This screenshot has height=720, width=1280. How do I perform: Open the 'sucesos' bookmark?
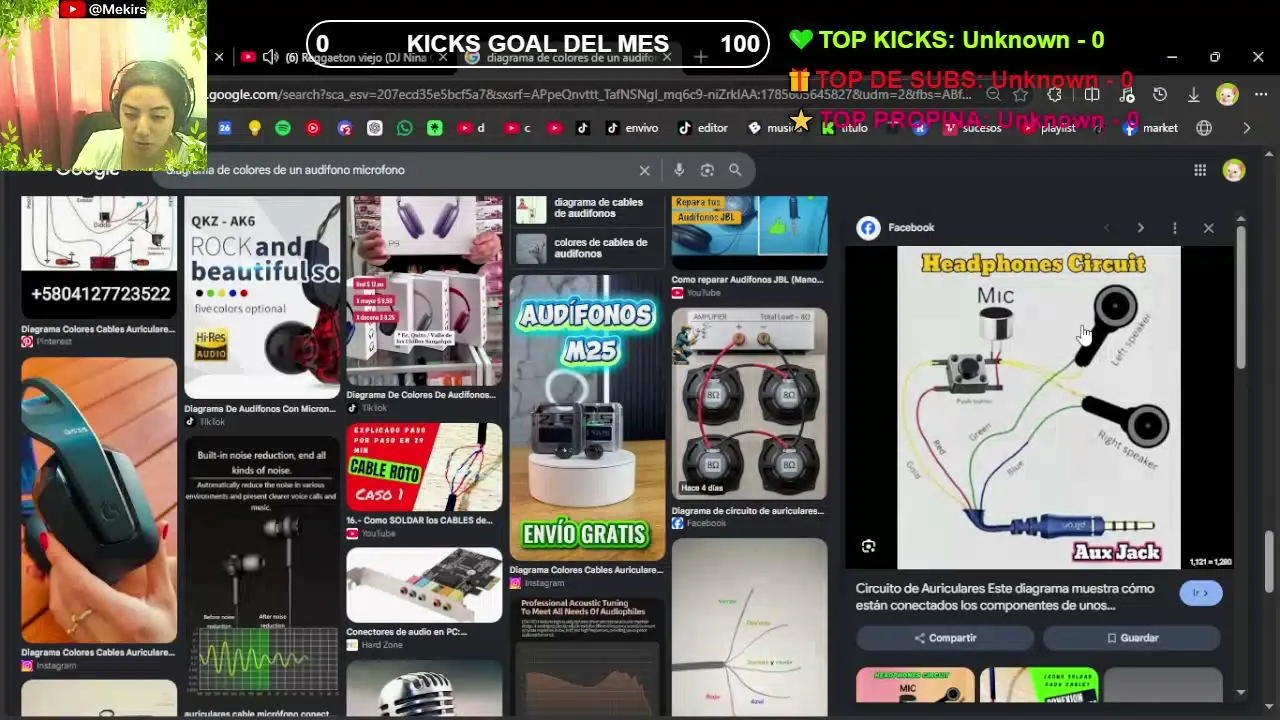click(x=973, y=128)
